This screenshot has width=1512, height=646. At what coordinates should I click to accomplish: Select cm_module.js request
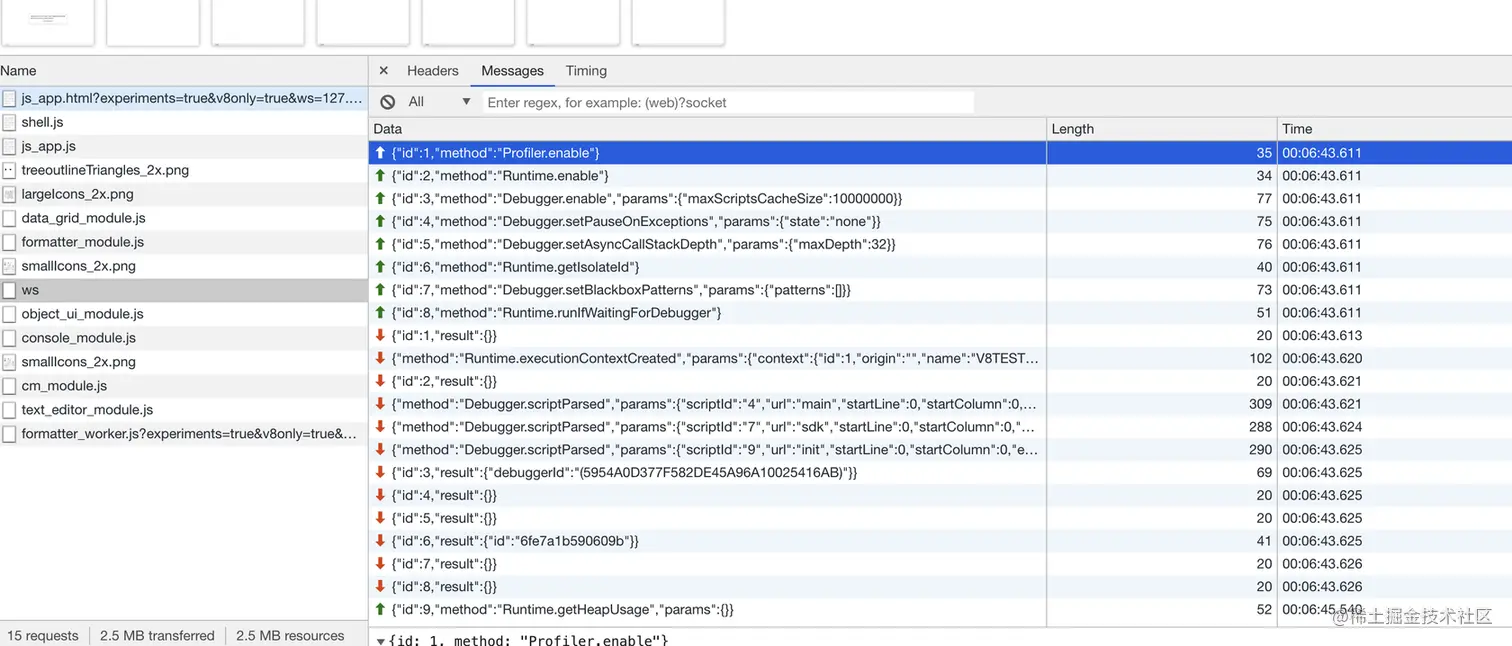(184, 386)
